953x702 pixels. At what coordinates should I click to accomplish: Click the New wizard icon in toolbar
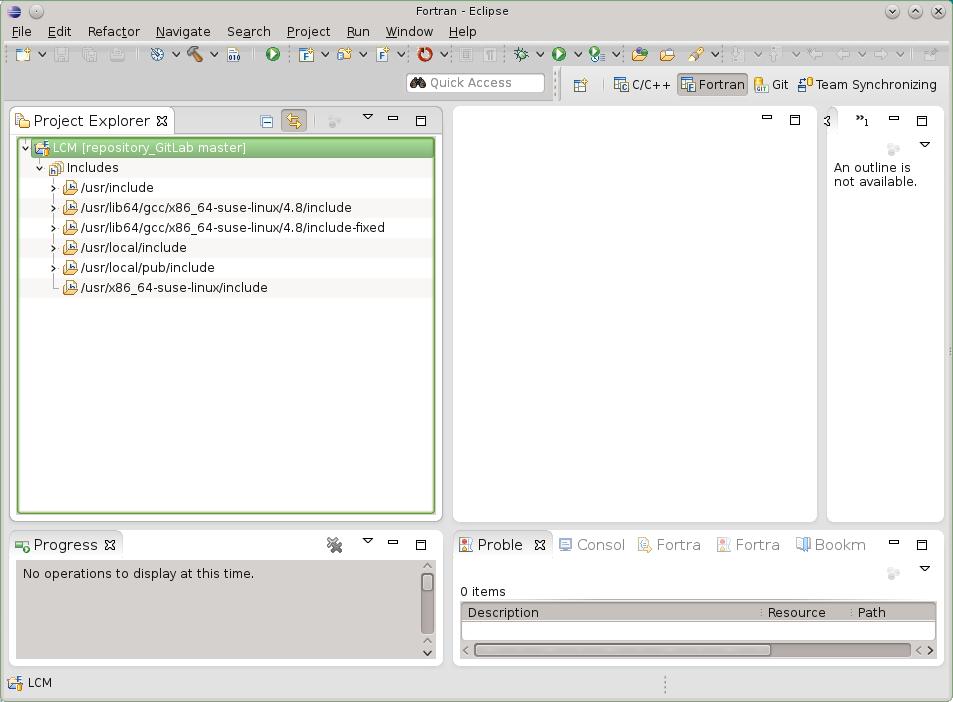(23, 55)
